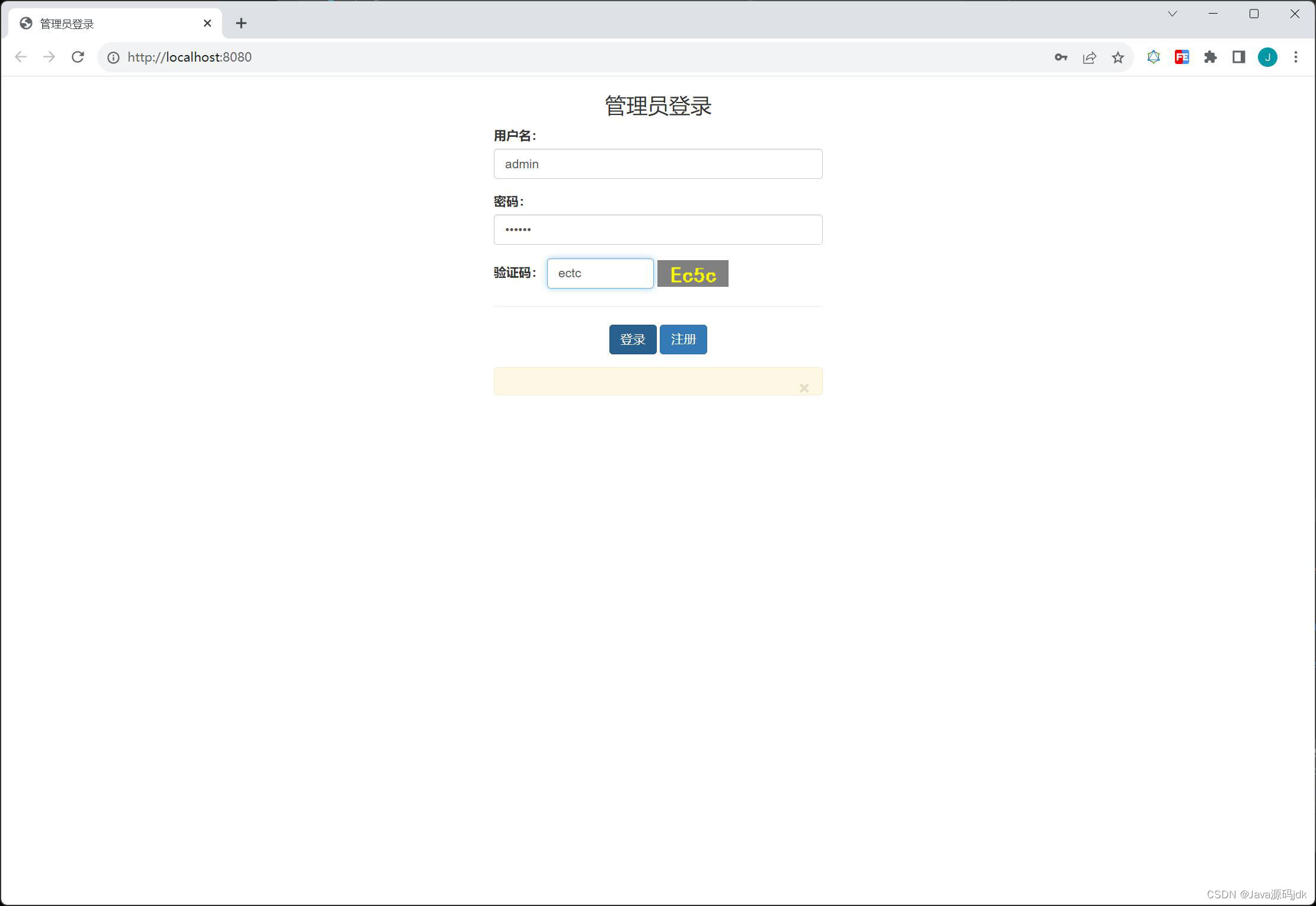Click the 密码 password field
This screenshot has width=1316, height=906.
click(658, 230)
